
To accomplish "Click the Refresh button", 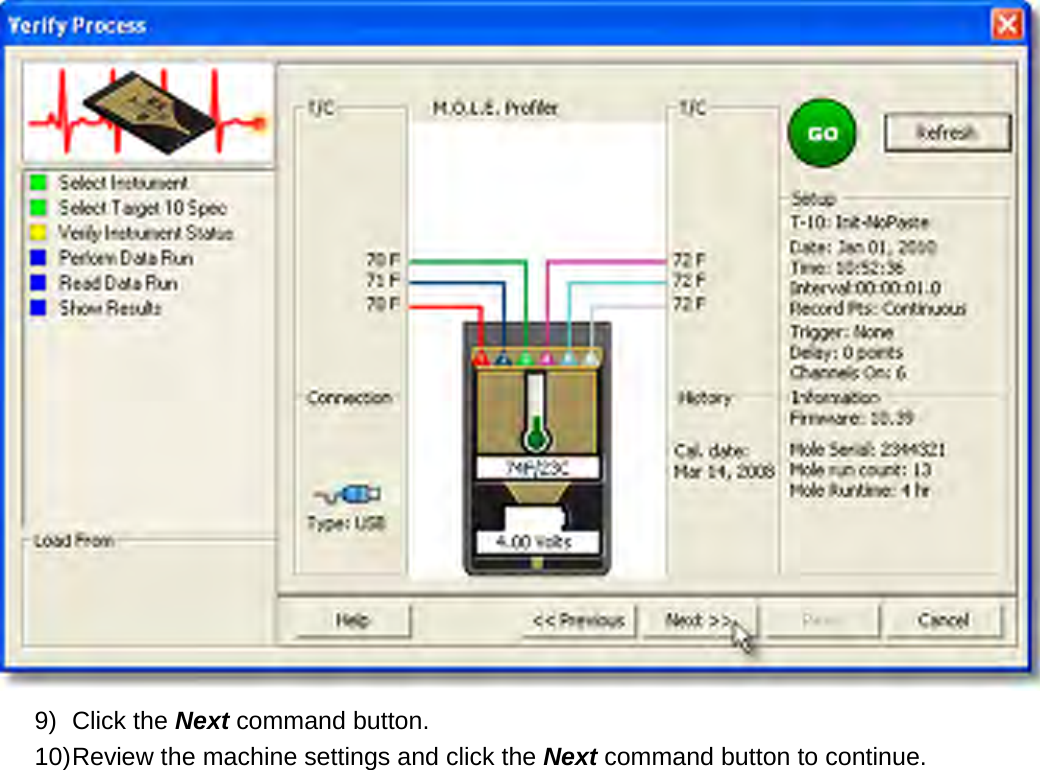I will coord(947,133).
